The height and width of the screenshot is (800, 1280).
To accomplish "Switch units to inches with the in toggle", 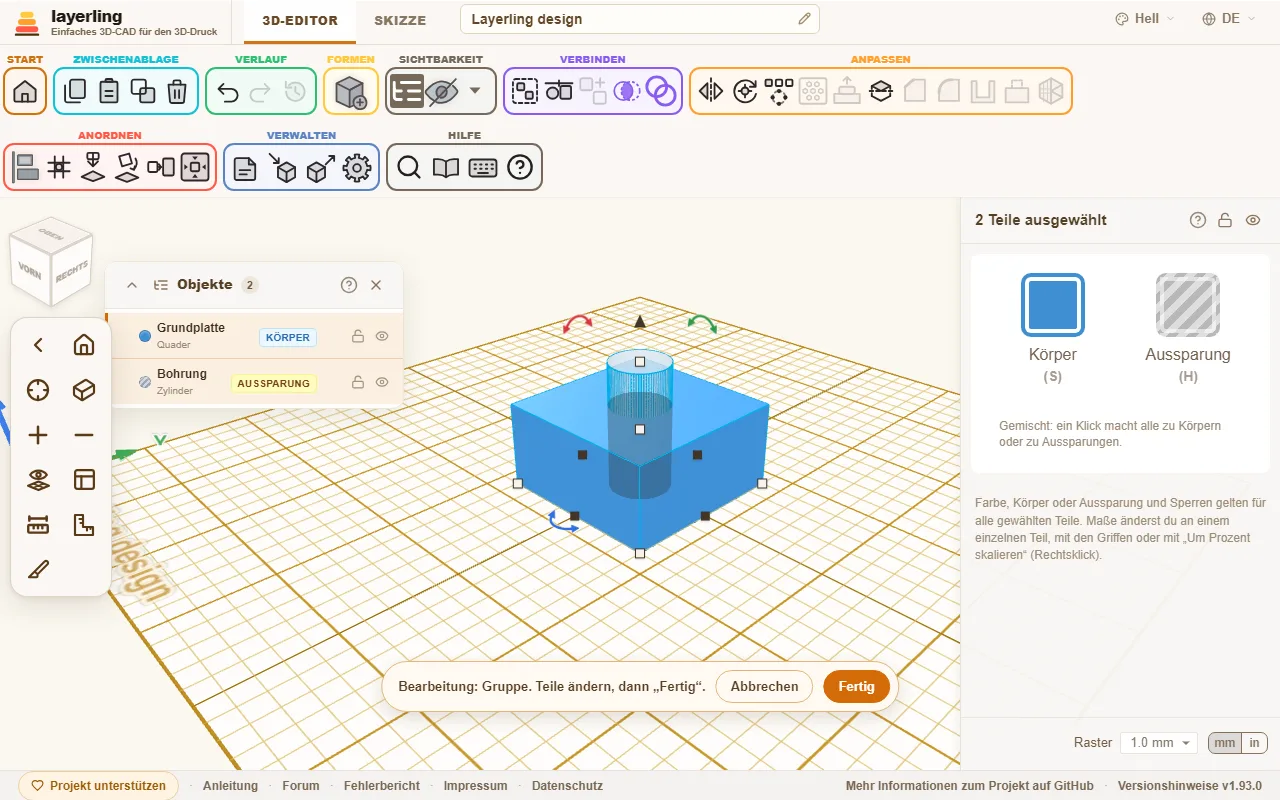I will (x=1254, y=743).
